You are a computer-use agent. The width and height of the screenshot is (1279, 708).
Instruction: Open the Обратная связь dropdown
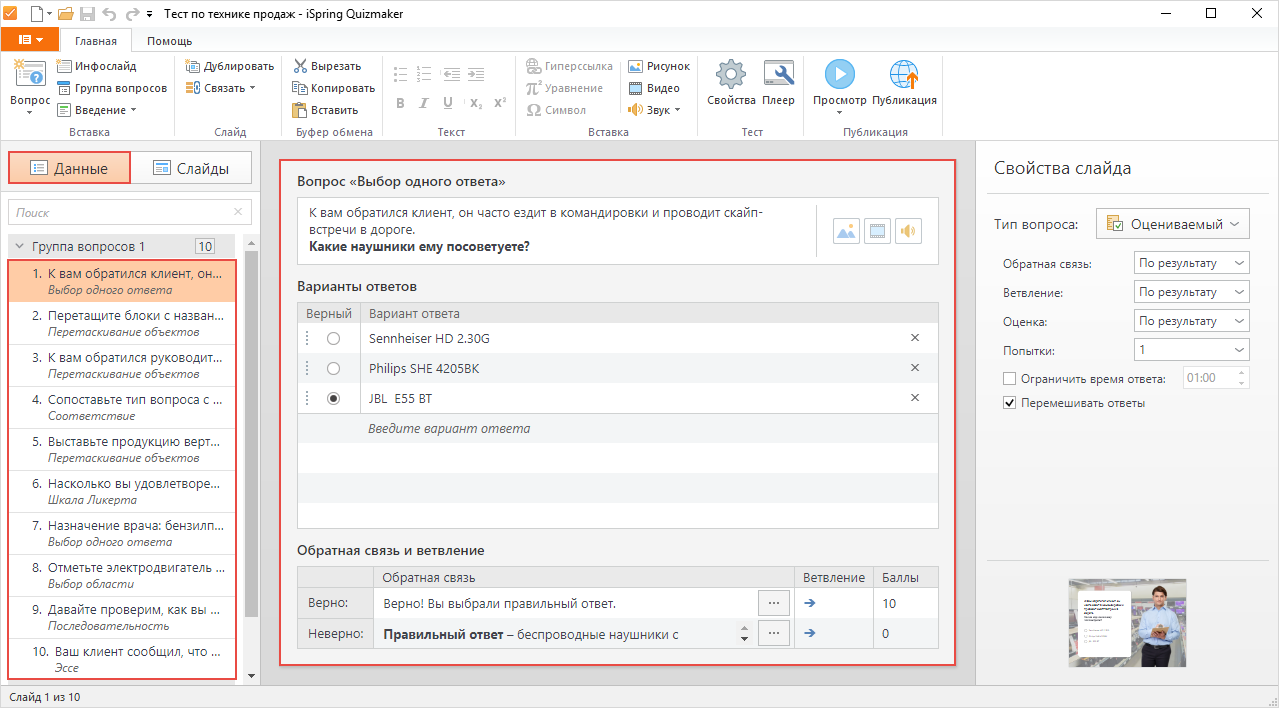tap(1192, 263)
